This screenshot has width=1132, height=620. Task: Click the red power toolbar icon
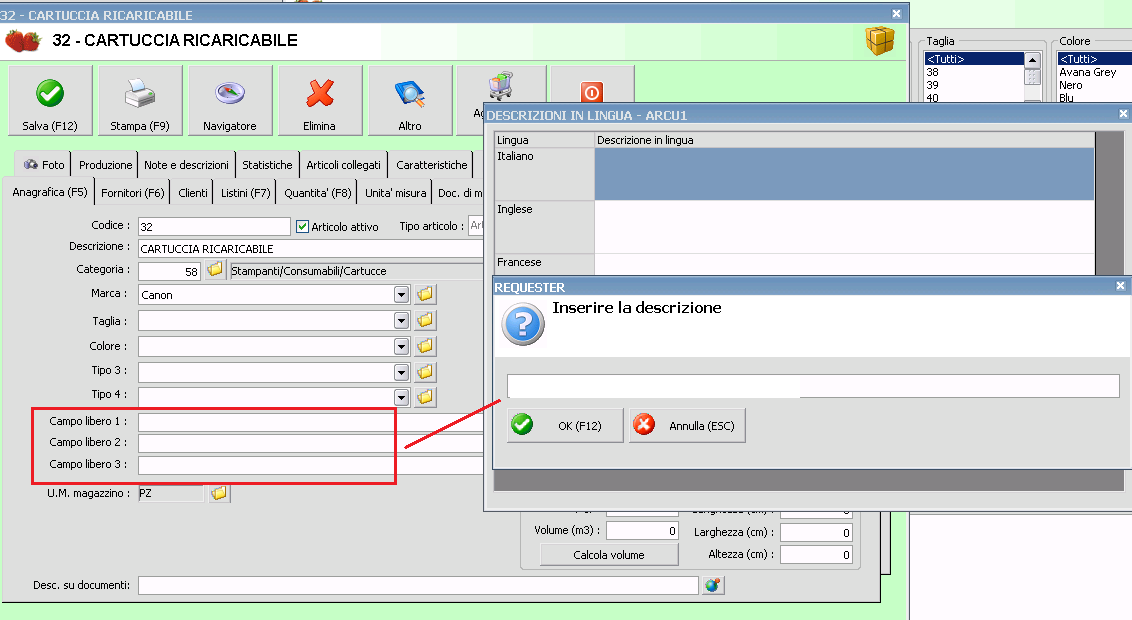[x=591, y=92]
